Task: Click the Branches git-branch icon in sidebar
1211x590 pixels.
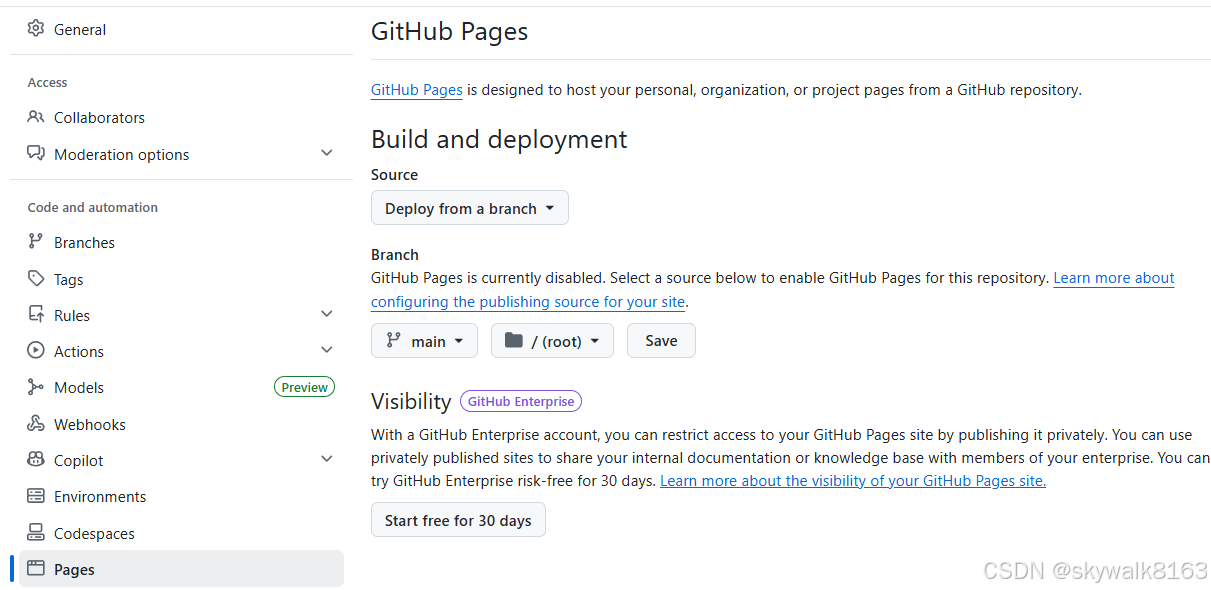Action: coord(36,242)
